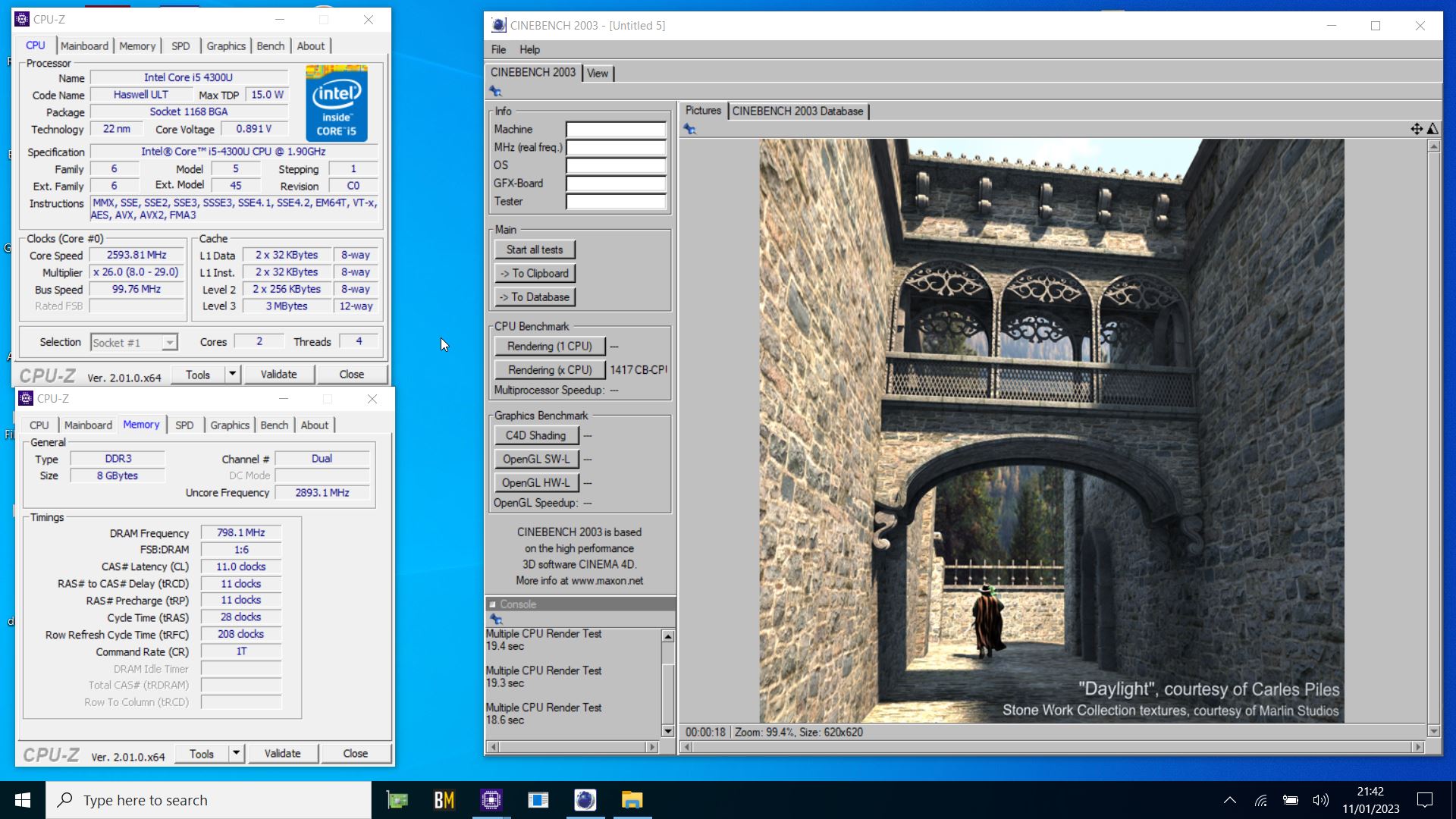Click the pin icon in Pictures panel
This screenshot has height=819, width=1456.
[689, 129]
